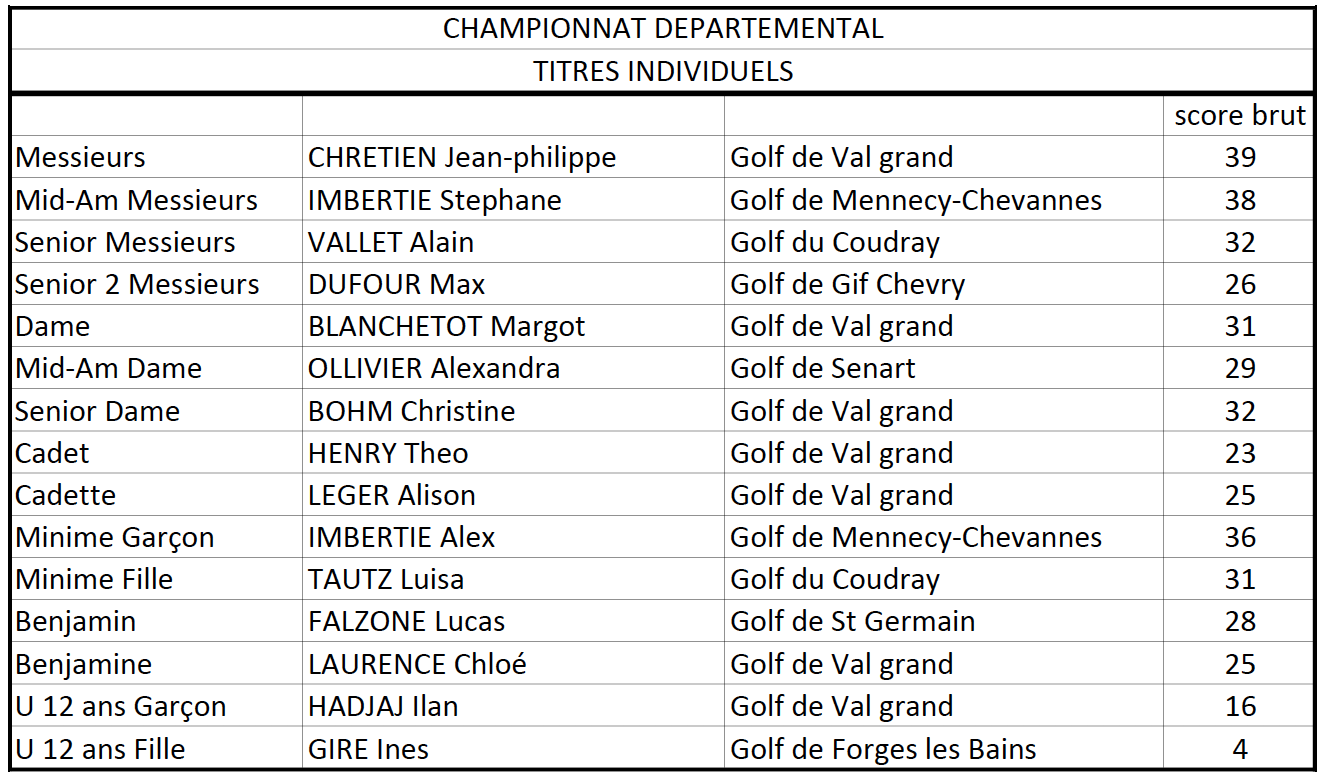Select the score 4 cell for GIRE Ines

pyautogui.click(x=1239, y=749)
